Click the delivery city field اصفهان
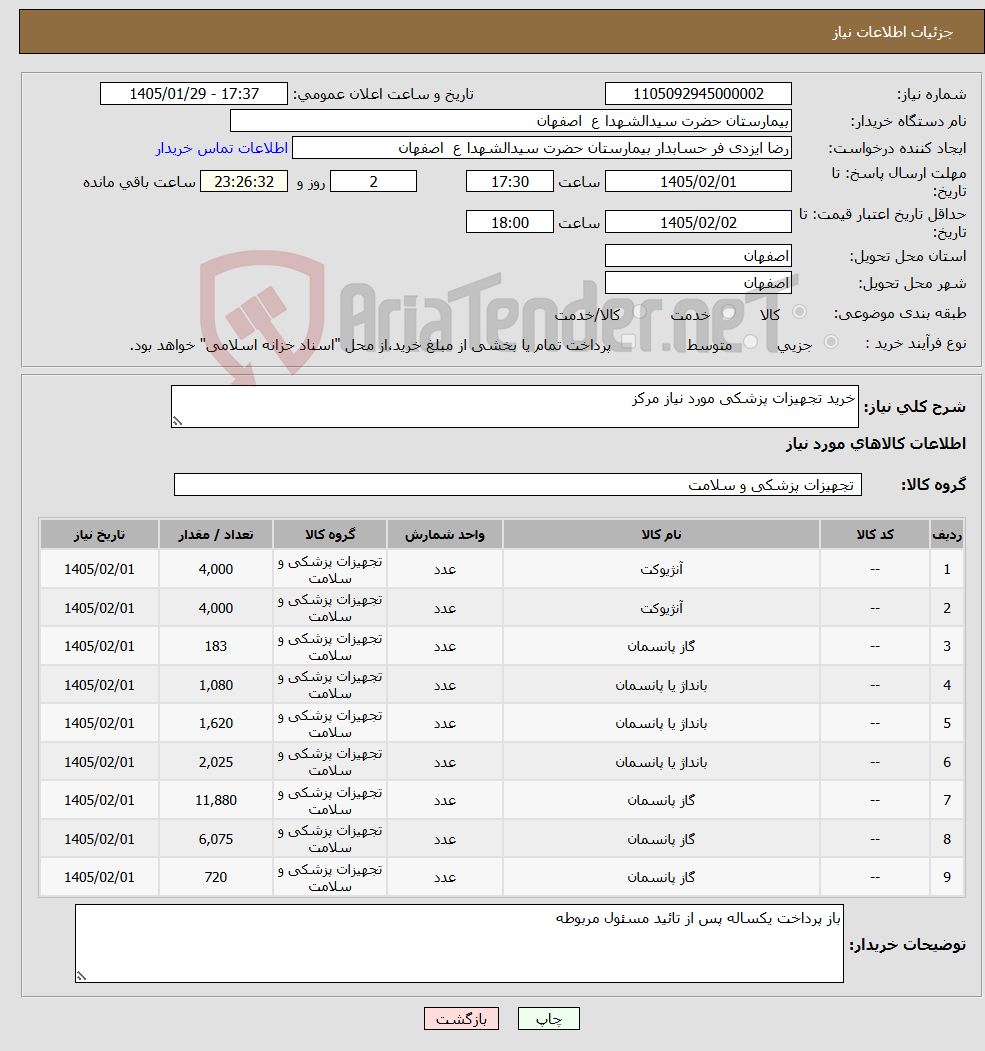This screenshot has width=985, height=1051. coord(698,283)
